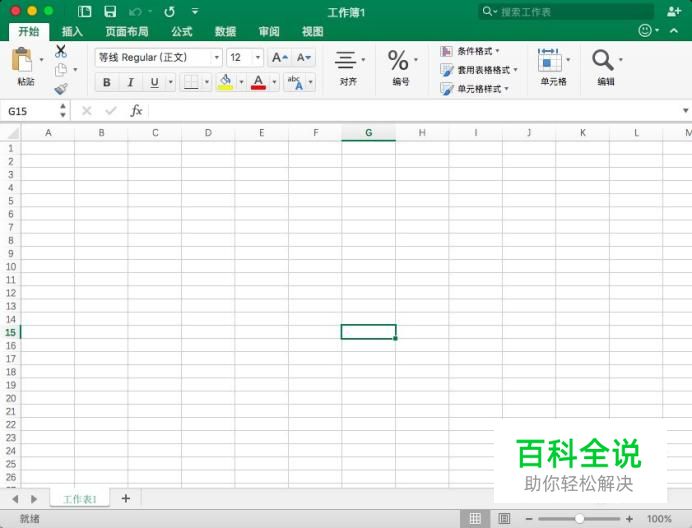Select the 工作表1 sheet tab
This screenshot has height=528, width=692.
(x=80, y=499)
